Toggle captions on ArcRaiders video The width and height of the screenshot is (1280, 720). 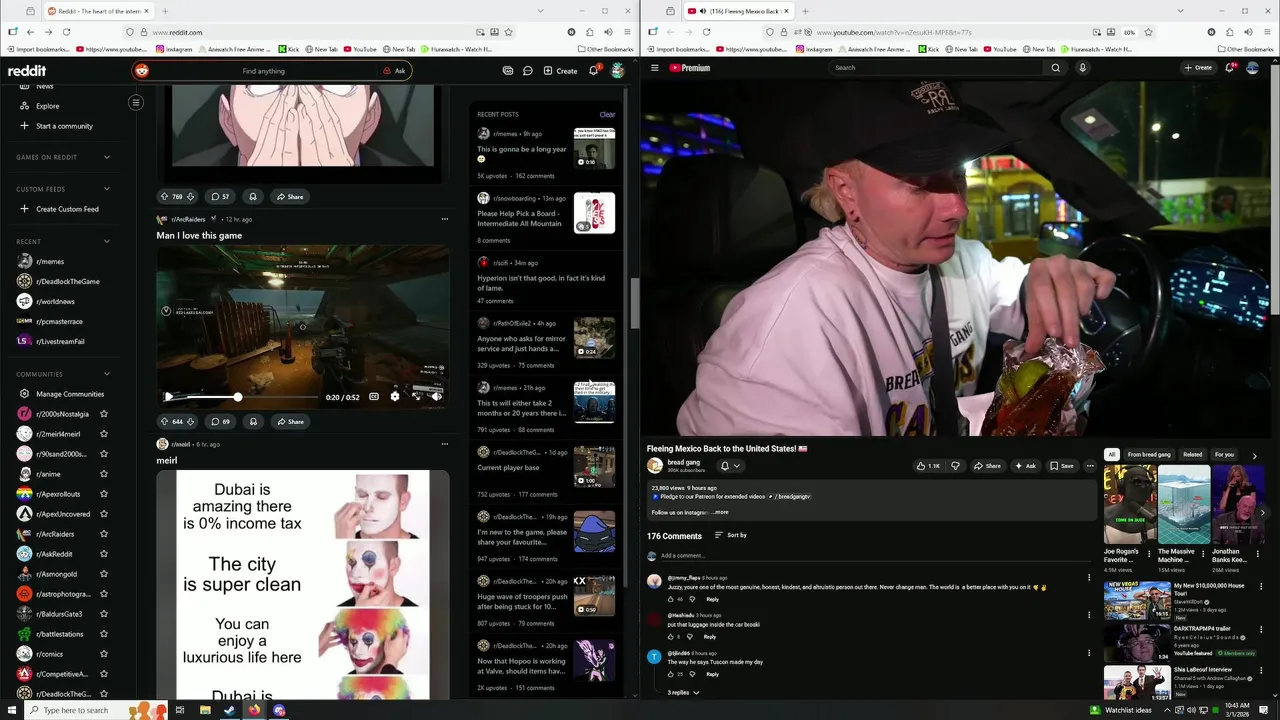coord(373,397)
